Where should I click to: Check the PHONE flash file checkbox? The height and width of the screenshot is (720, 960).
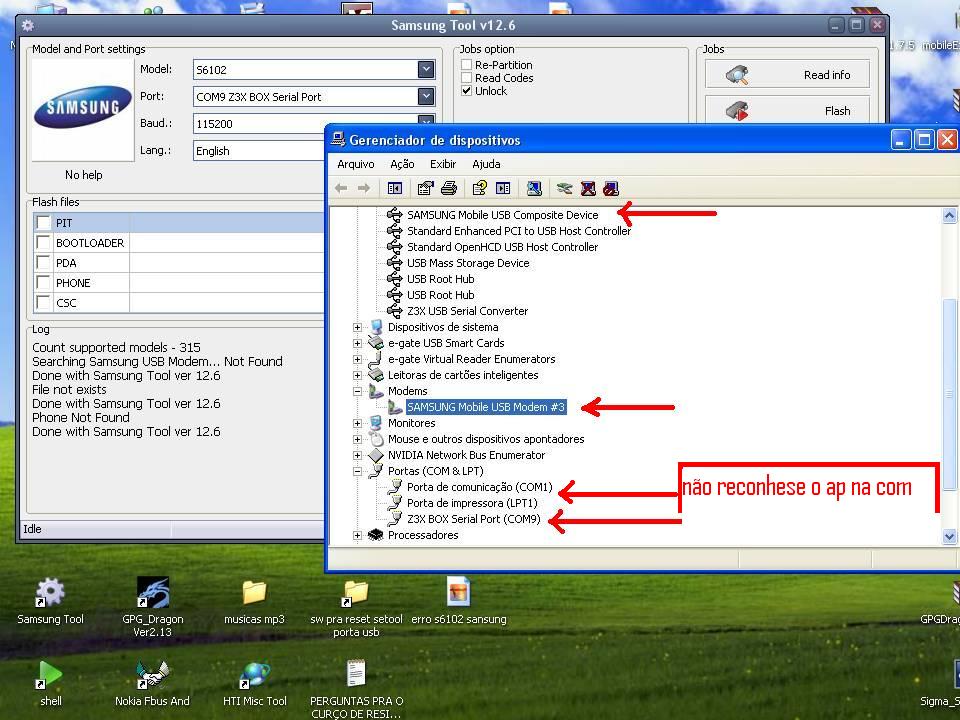coord(43,282)
